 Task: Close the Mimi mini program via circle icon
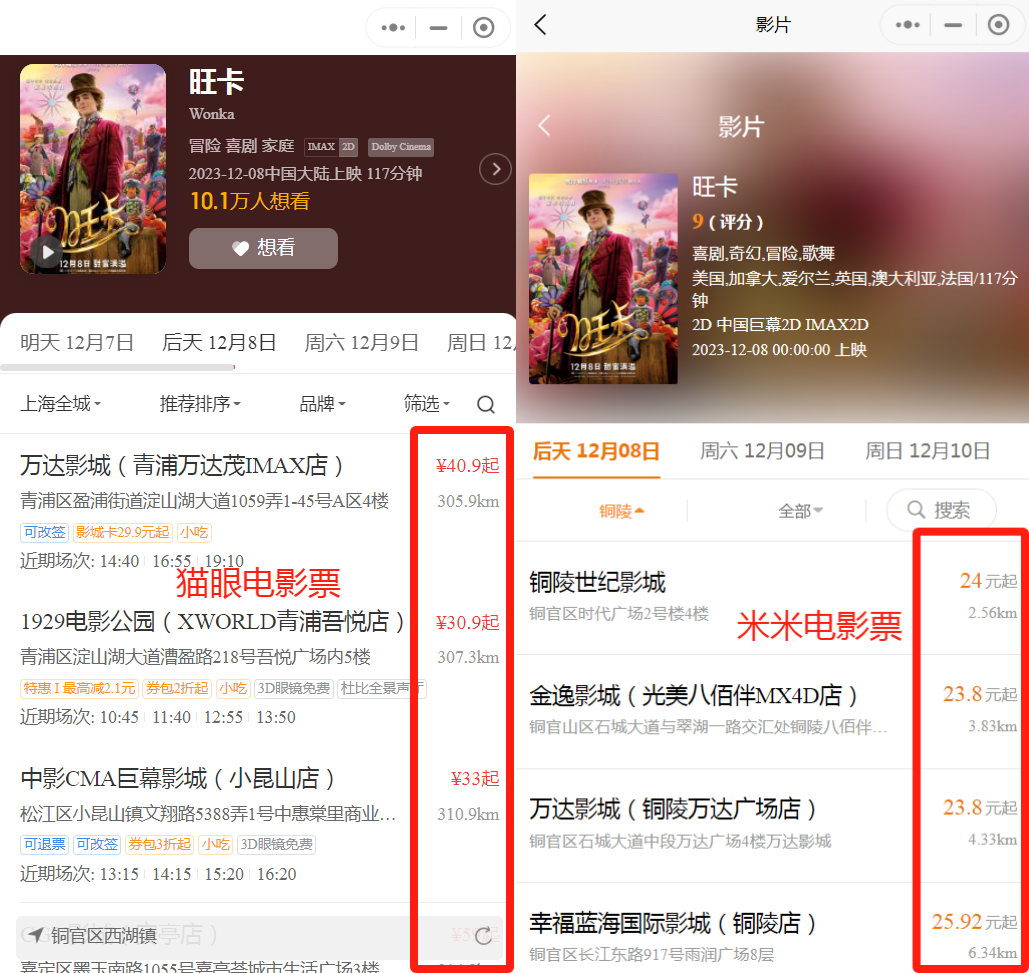(x=998, y=25)
